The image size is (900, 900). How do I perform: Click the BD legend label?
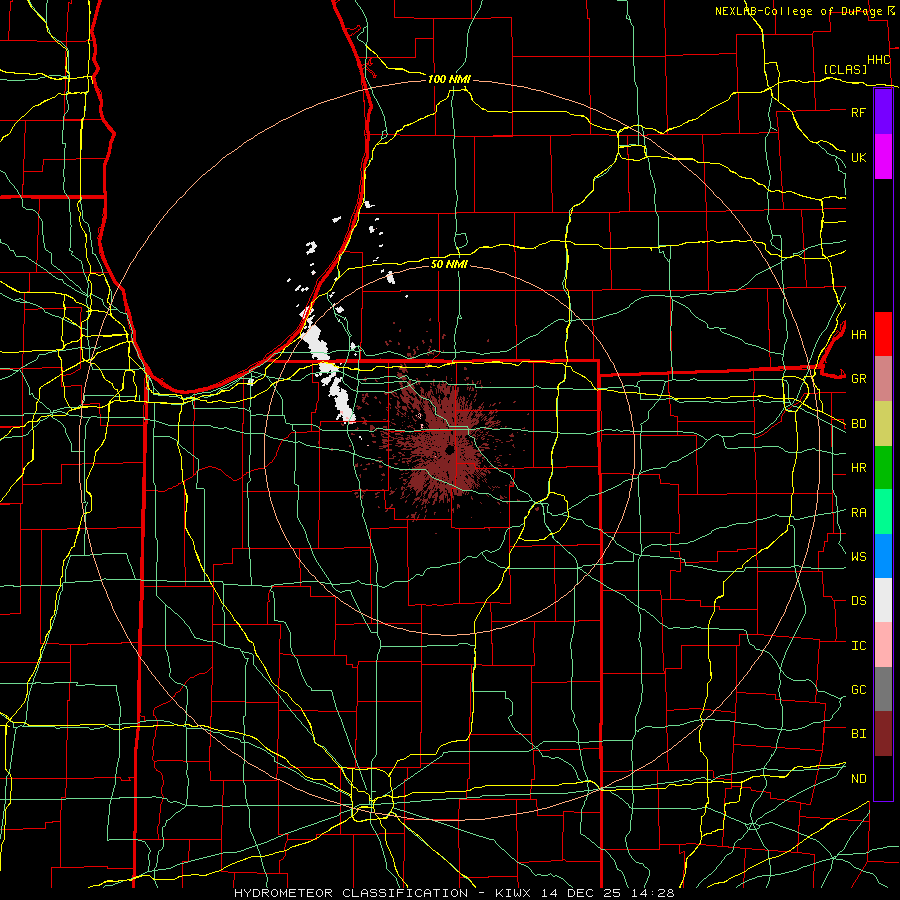coord(858,424)
